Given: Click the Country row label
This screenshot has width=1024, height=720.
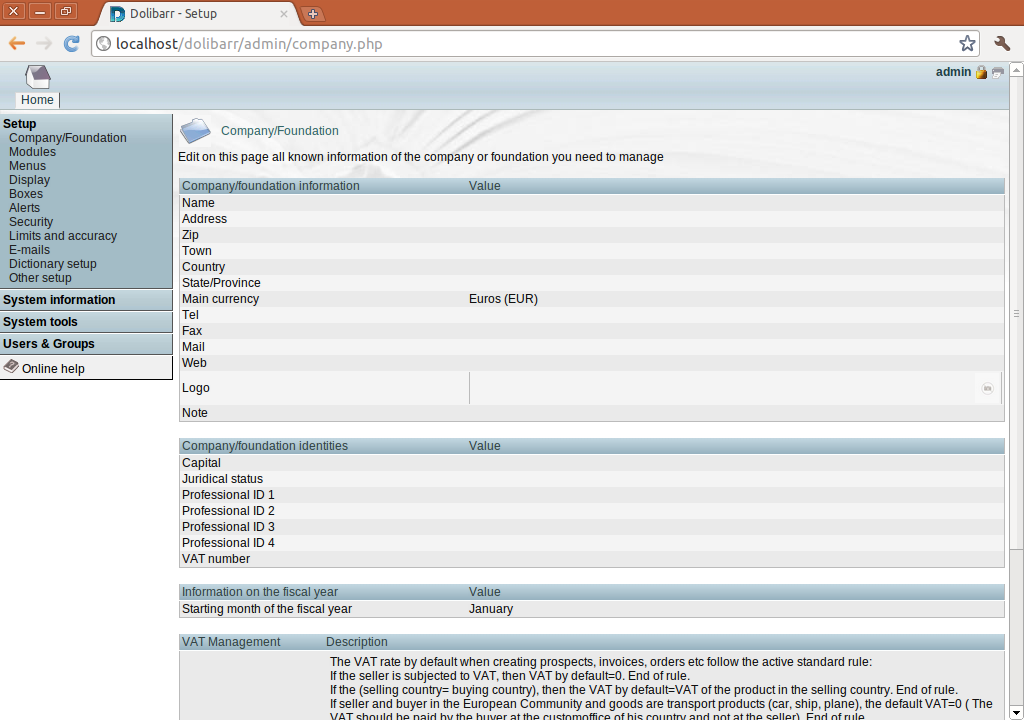Looking at the screenshot, I should click(203, 267).
